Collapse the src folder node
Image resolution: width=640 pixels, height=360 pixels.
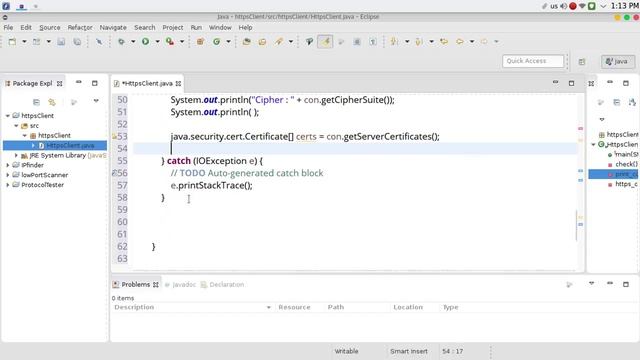pos(16,126)
